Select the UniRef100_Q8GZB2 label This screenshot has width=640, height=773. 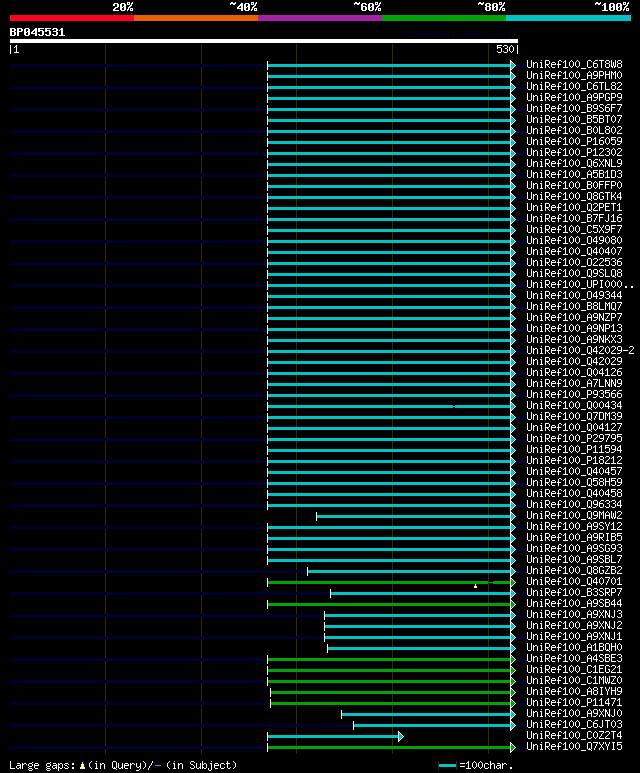574,570
